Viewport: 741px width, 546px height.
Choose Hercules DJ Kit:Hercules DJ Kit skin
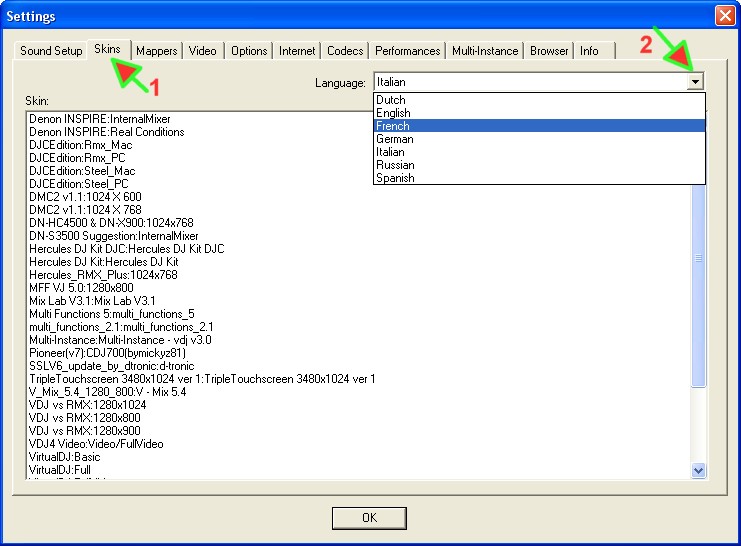[x=104, y=262]
